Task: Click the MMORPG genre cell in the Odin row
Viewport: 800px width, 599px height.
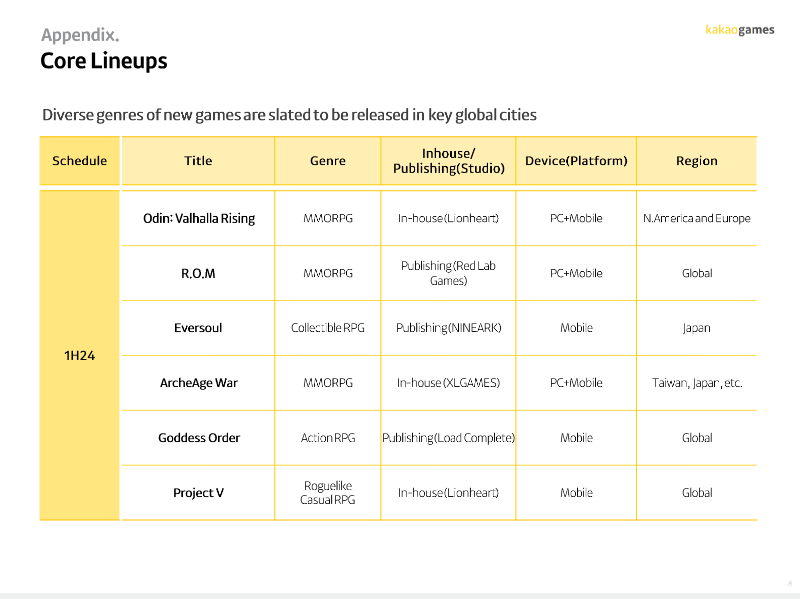Action: [x=328, y=218]
